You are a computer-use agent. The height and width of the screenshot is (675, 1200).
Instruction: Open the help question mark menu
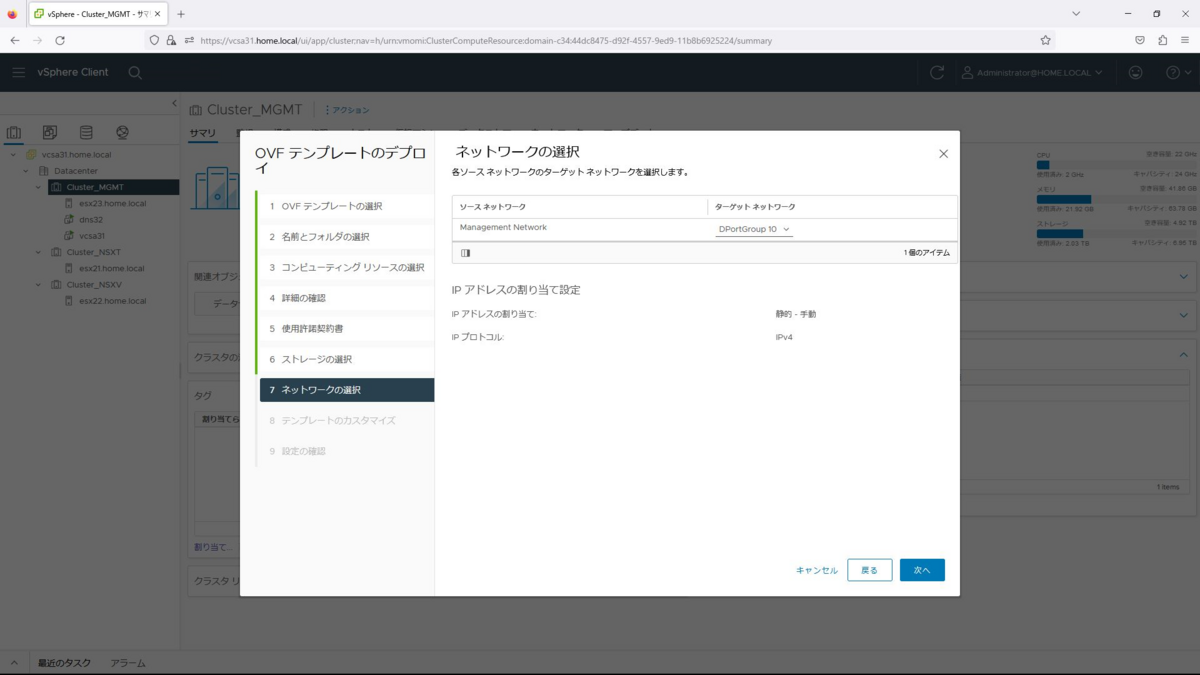1177,73
